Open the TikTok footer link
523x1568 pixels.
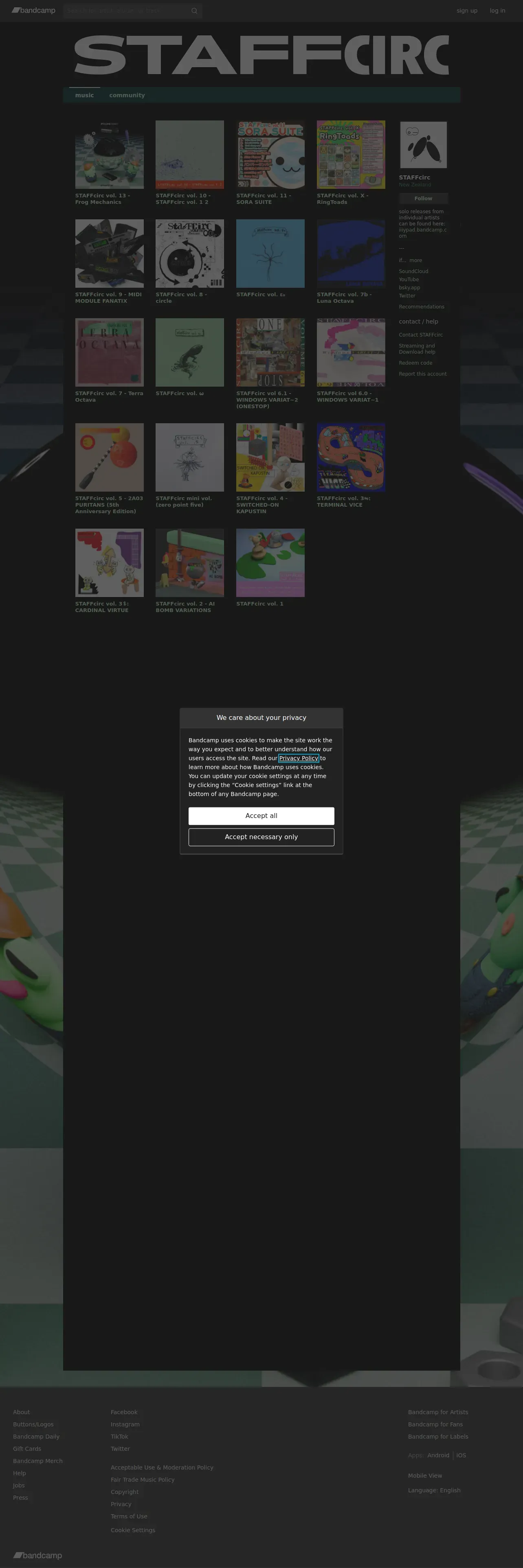point(119,1437)
